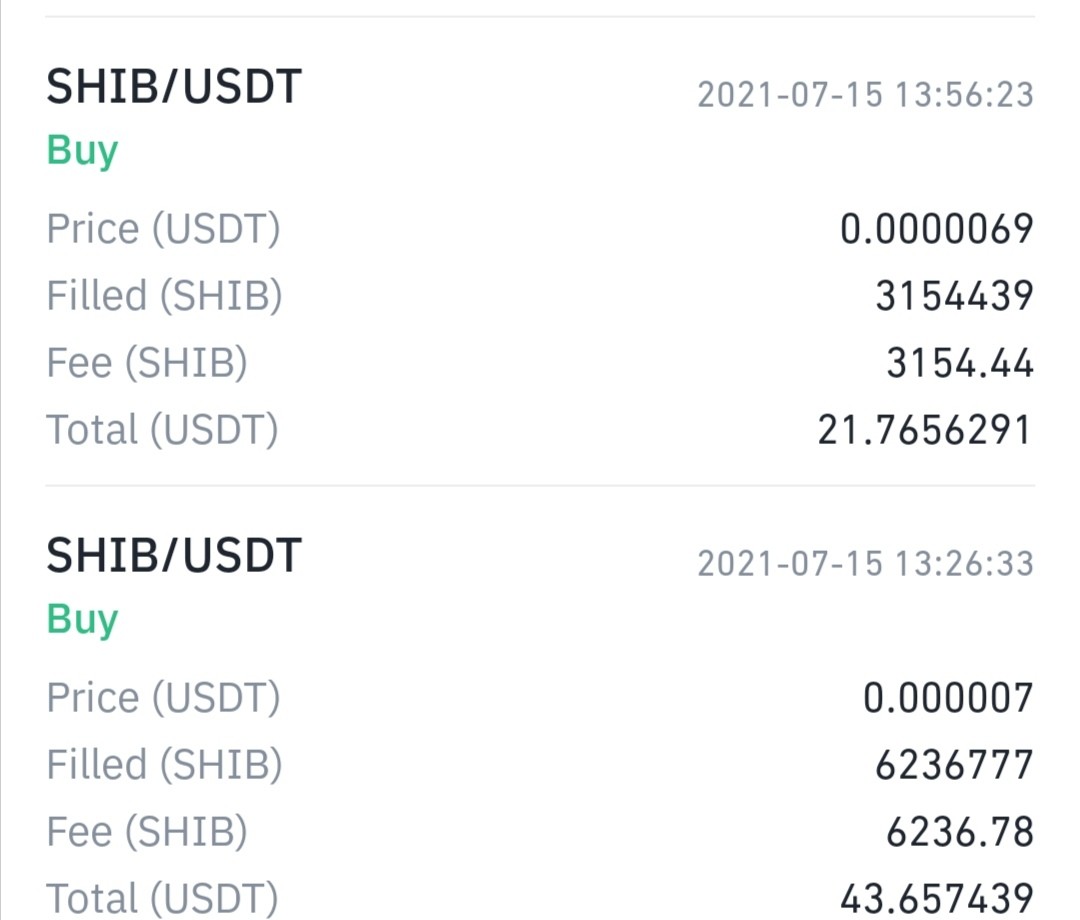Open the second SHIB/USDT trade entry
Image resolution: width=1080 pixels, height=920 pixels.
pos(540,703)
